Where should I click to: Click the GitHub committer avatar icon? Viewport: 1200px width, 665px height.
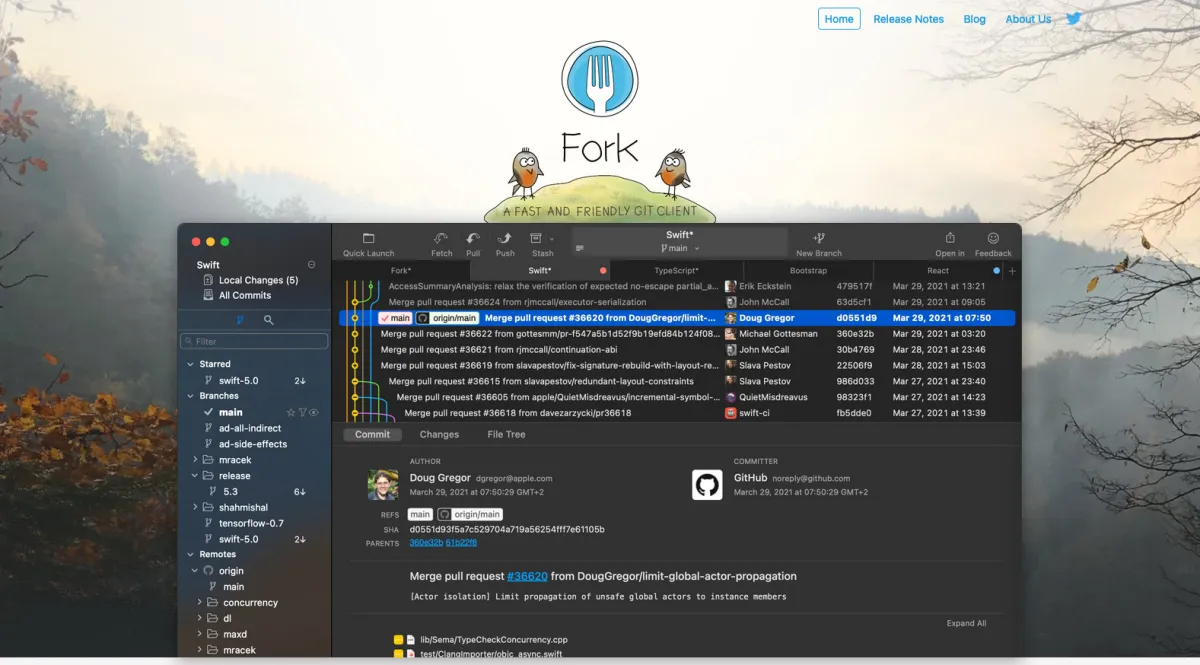(x=707, y=485)
